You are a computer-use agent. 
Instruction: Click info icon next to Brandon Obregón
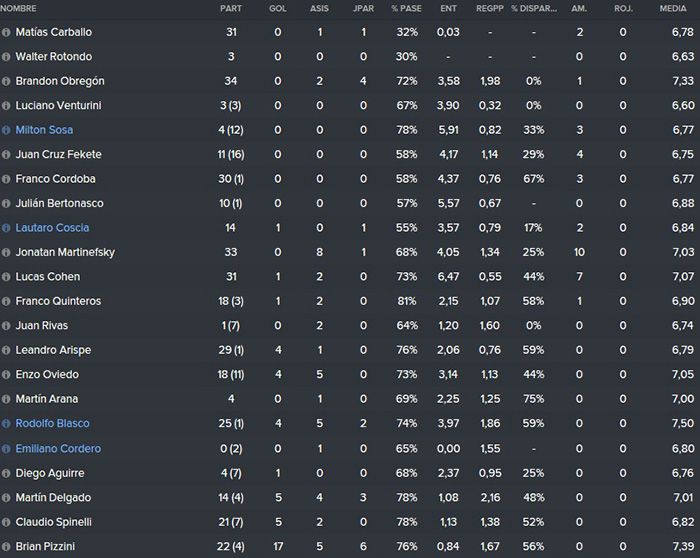pyautogui.click(x=6, y=81)
